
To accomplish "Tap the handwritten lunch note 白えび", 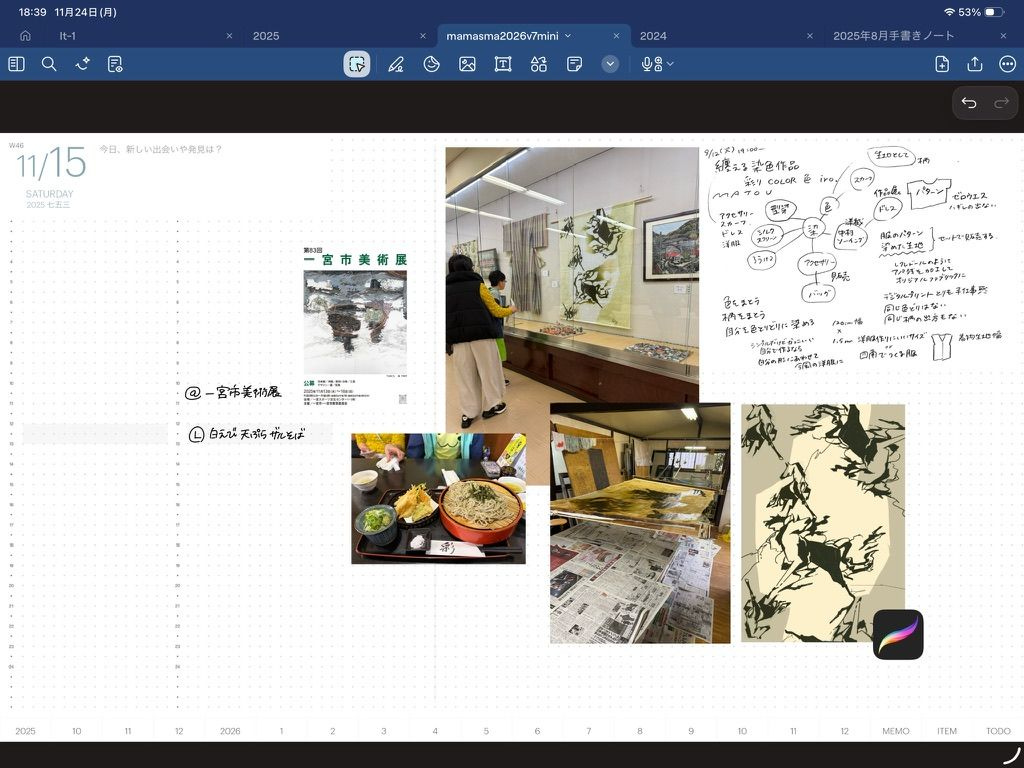I will pos(247,434).
